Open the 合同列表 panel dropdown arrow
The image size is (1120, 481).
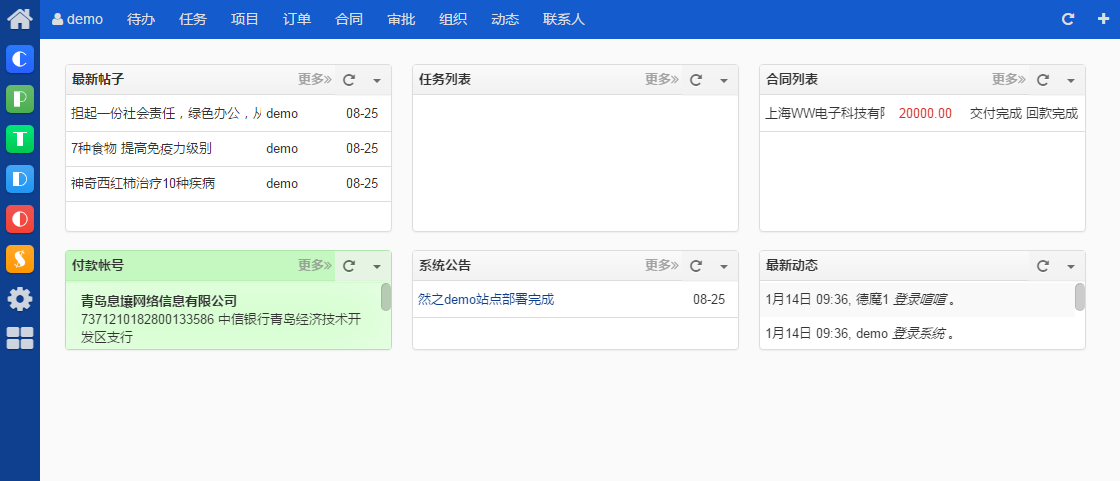1071,80
